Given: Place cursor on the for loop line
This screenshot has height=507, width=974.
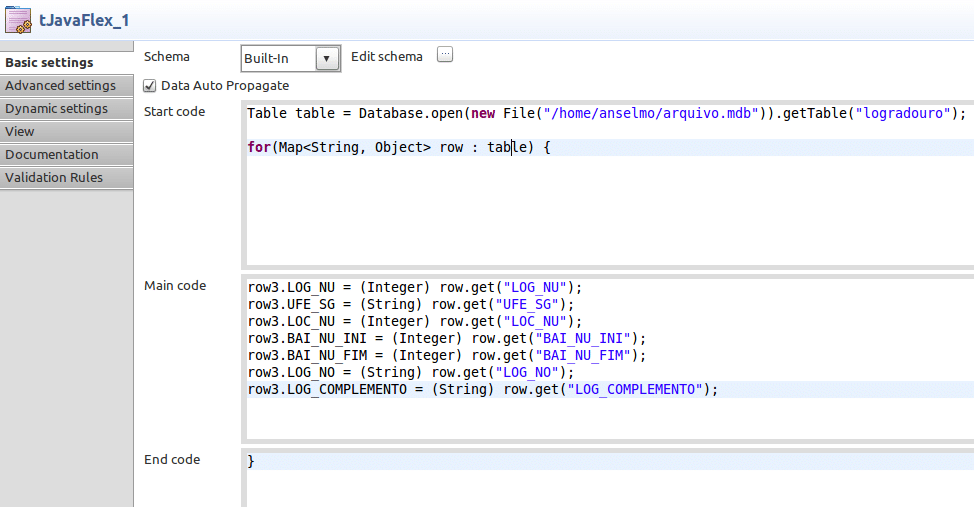Looking at the screenshot, I should point(399,148).
